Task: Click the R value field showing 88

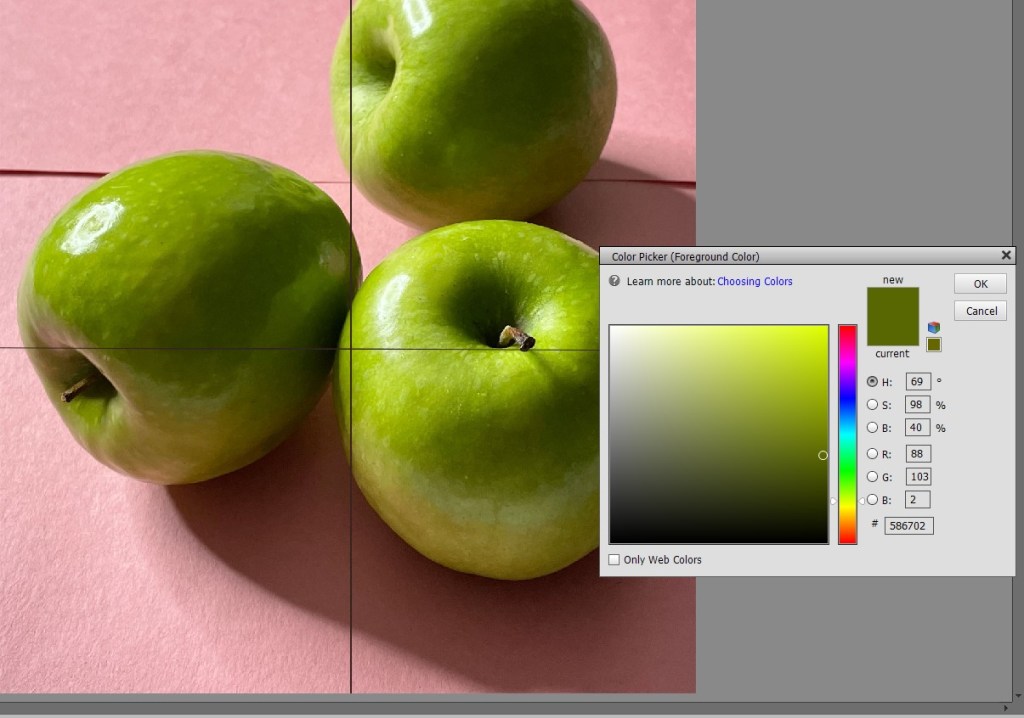Action: [x=918, y=454]
